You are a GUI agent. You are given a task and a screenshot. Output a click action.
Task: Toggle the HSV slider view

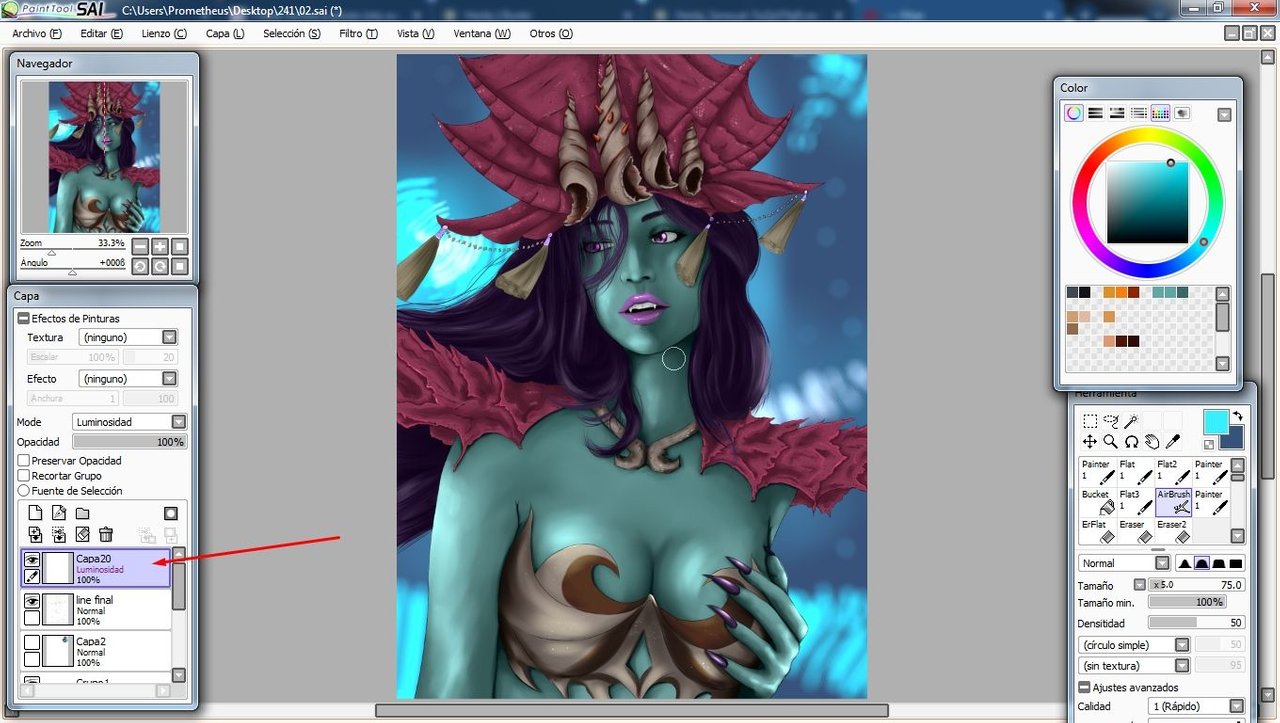pyautogui.click(x=1117, y=113)
